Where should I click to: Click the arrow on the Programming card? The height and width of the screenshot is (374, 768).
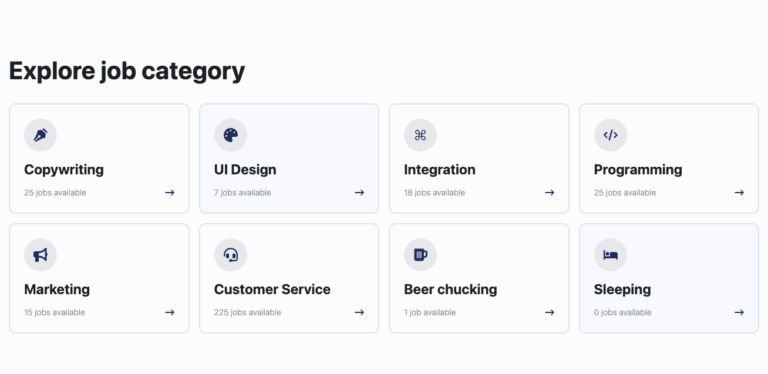click(x=739, y=192)
